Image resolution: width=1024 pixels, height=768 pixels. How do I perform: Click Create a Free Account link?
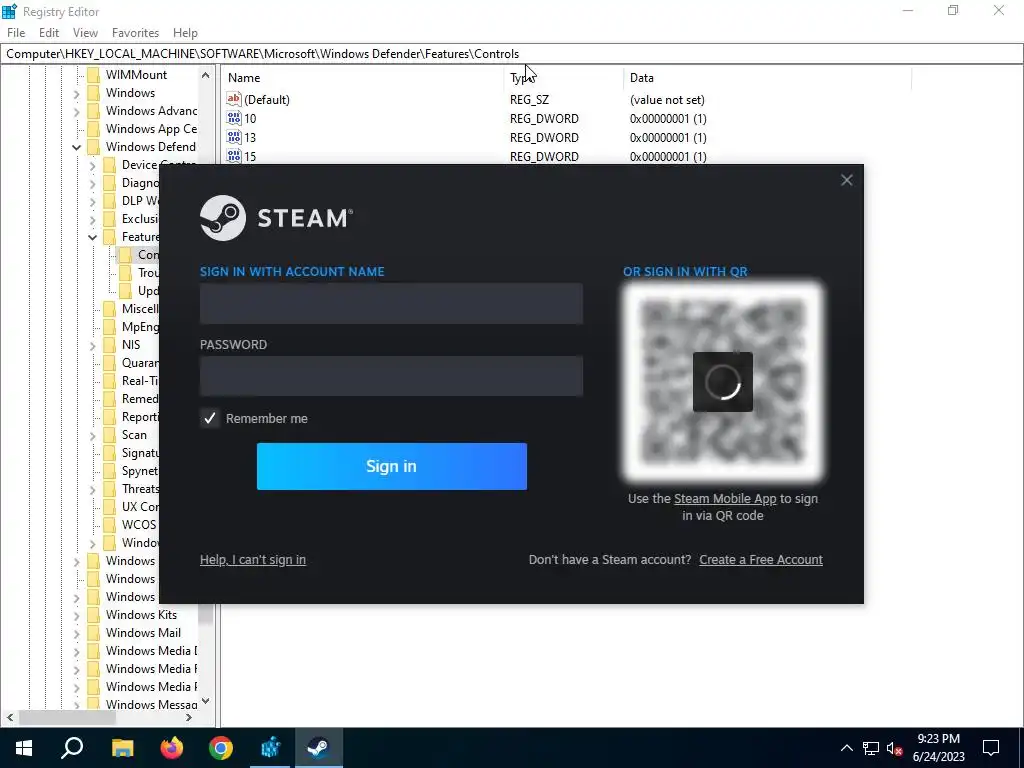(x=761, y=560)
